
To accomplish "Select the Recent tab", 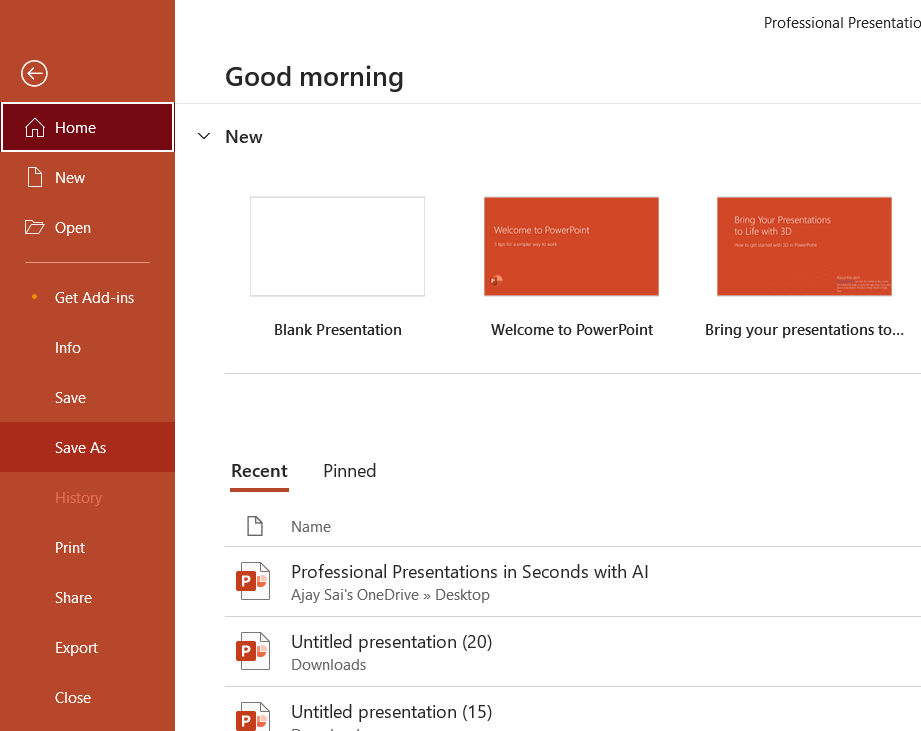I will [x=259, y=471].
